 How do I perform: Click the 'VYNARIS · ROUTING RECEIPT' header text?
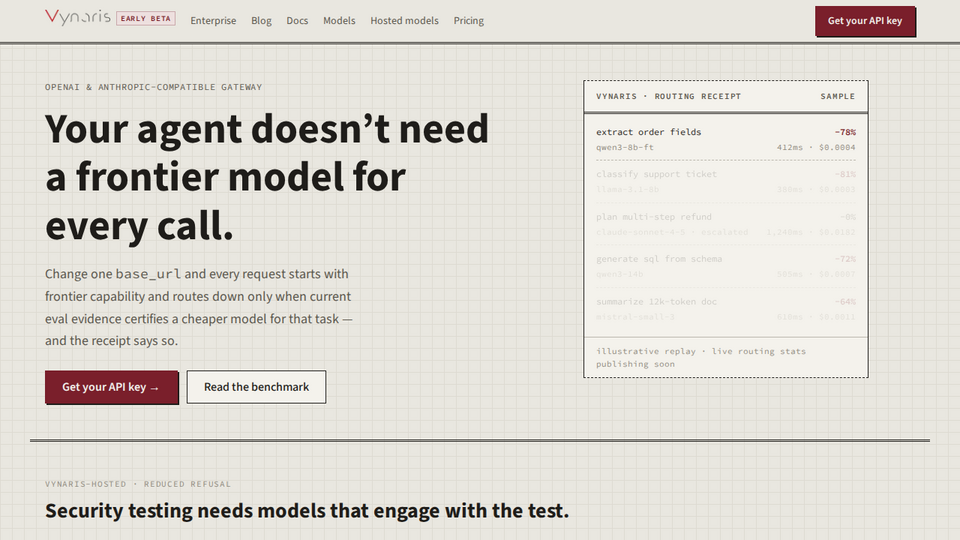point(668,96)
